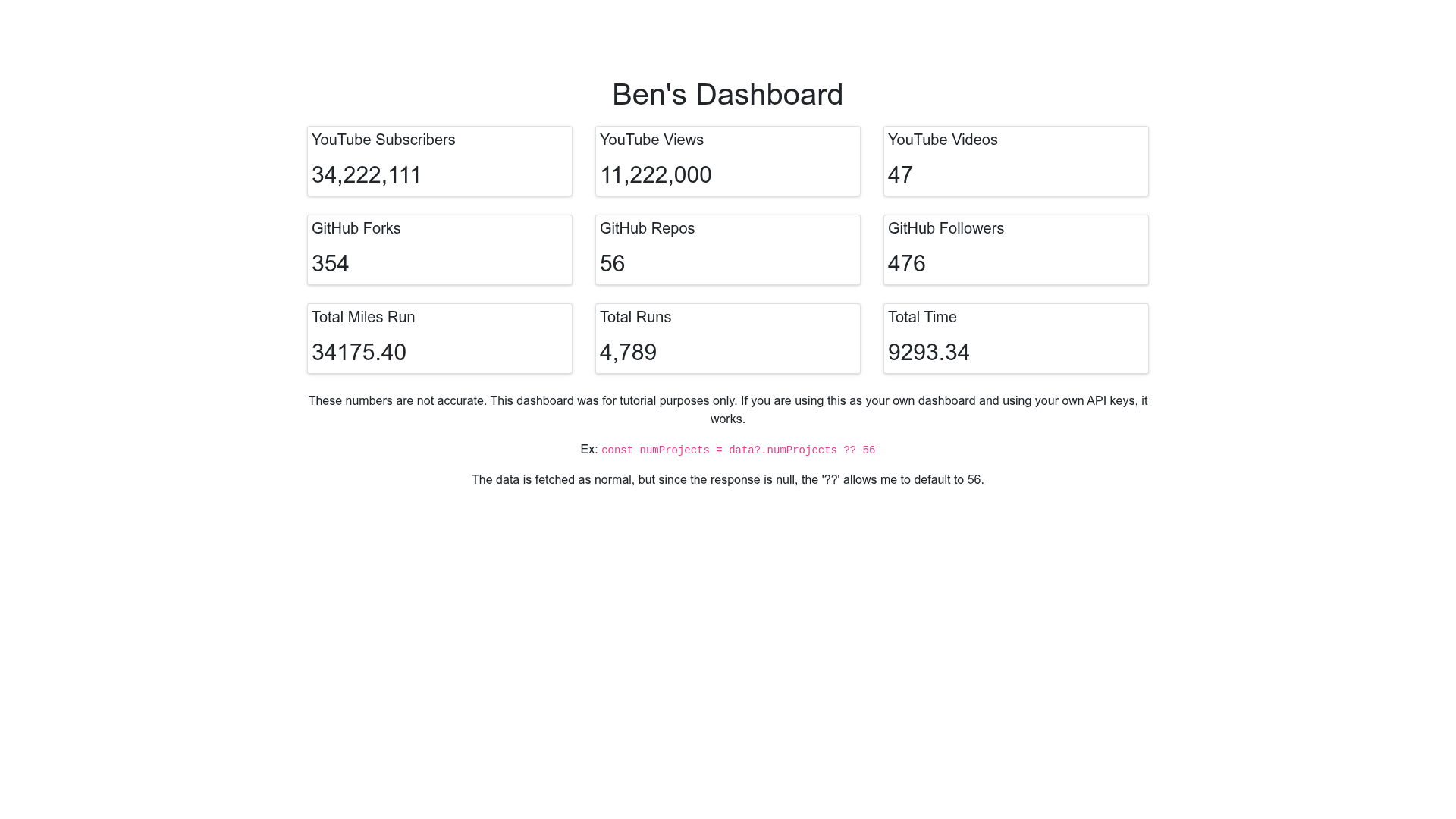The width and height of the screenshot is (1456, 819).
Task: Click the 4,789 runs number
Action: (628, 353)
